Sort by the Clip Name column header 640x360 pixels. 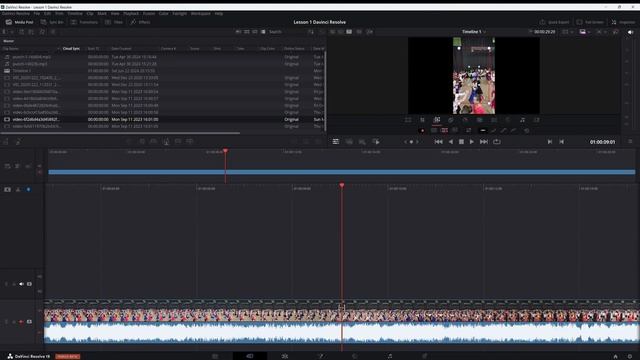(11, 49)
